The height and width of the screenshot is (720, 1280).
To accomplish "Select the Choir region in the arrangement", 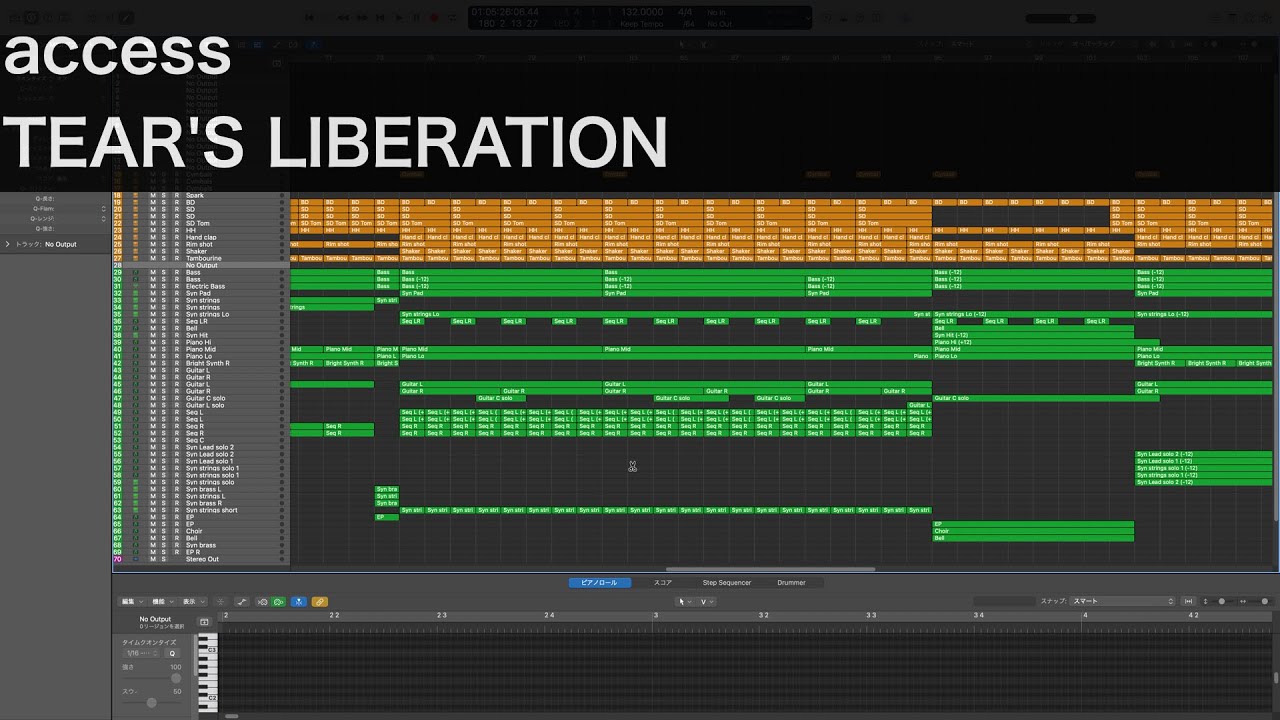I will [x=1033, y=531].
